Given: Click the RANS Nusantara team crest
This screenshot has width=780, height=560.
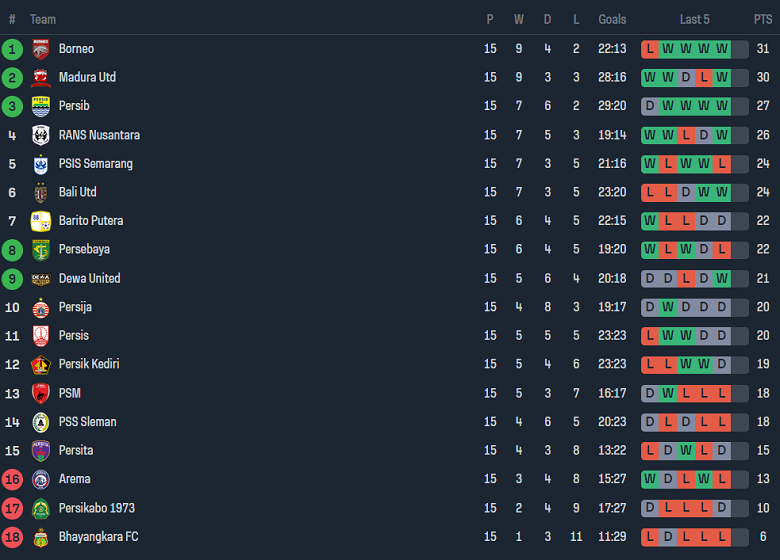Looking at the screenshot, I should [x=41, y=135].
